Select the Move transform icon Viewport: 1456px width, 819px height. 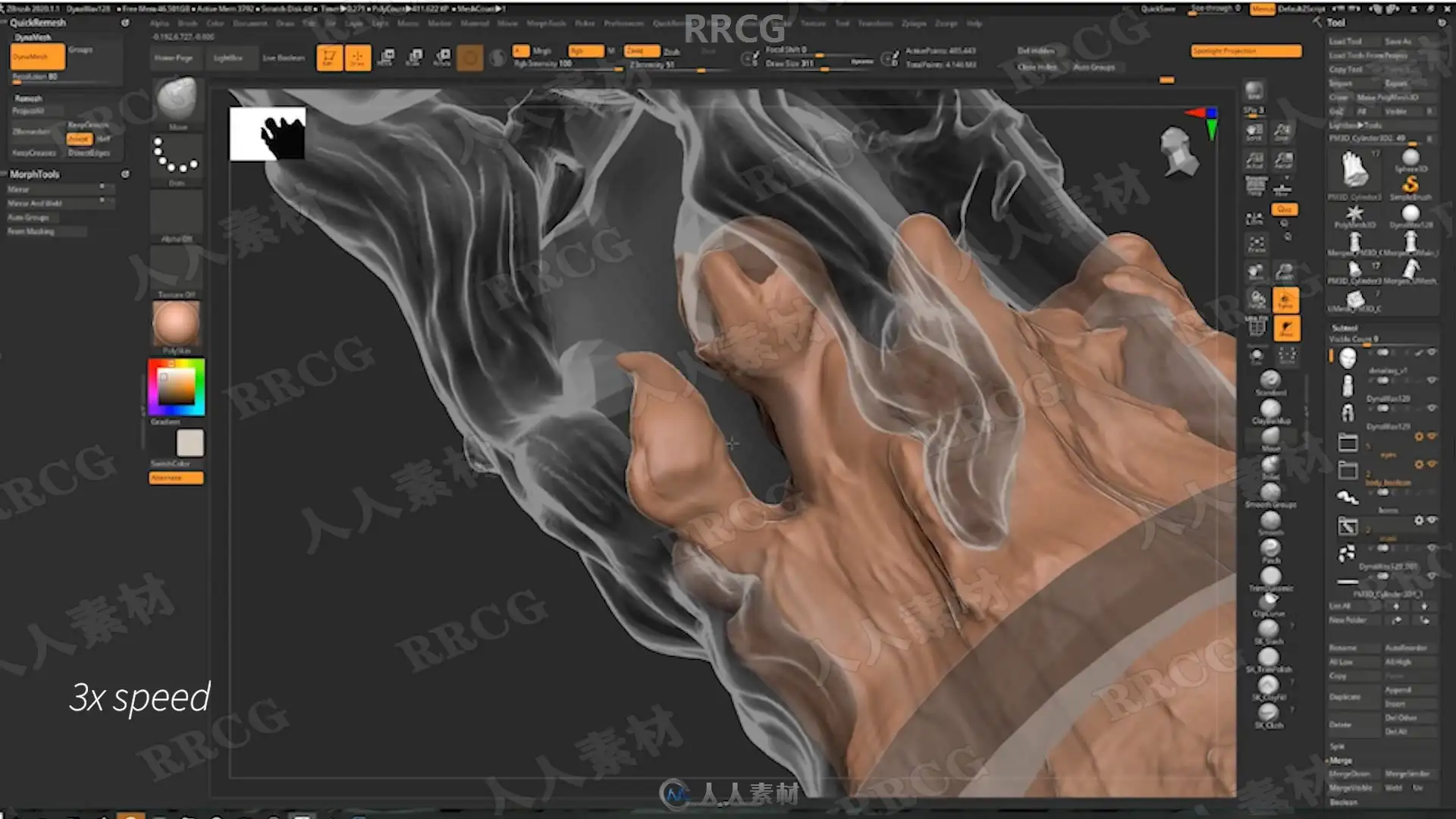386,58
